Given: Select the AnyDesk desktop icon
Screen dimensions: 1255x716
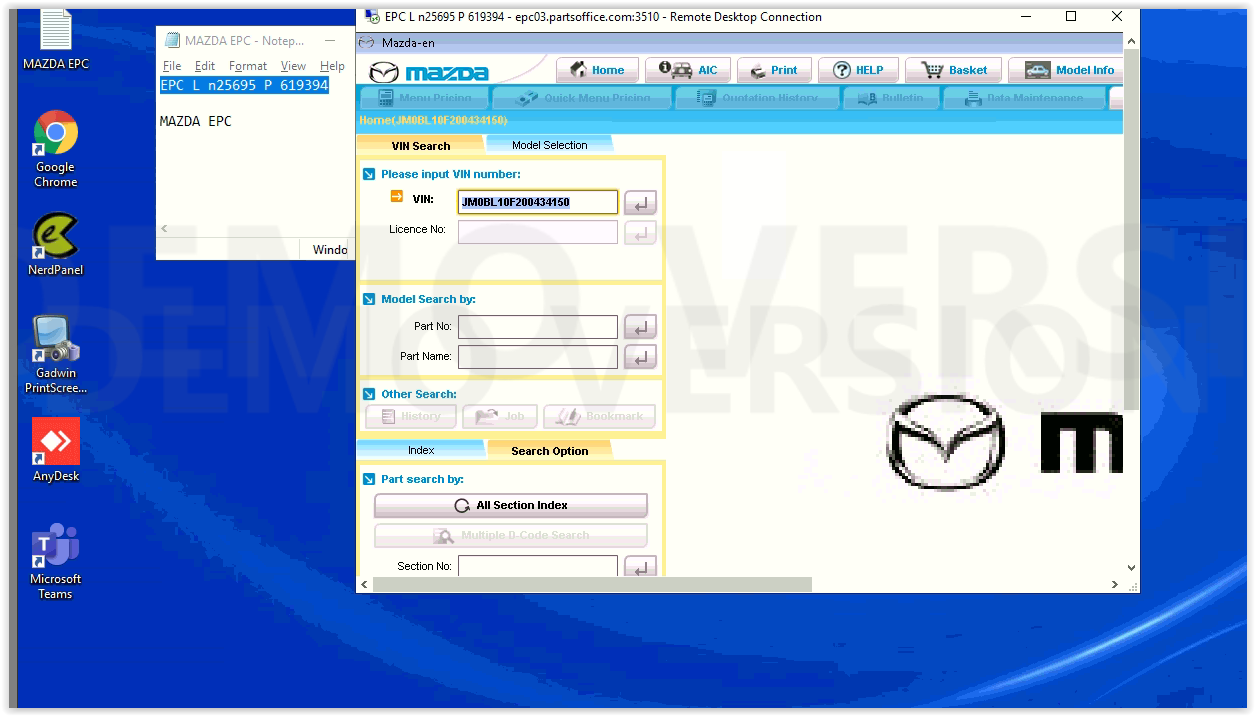Looking at the screenshot, I should click(x=56, y=451).
